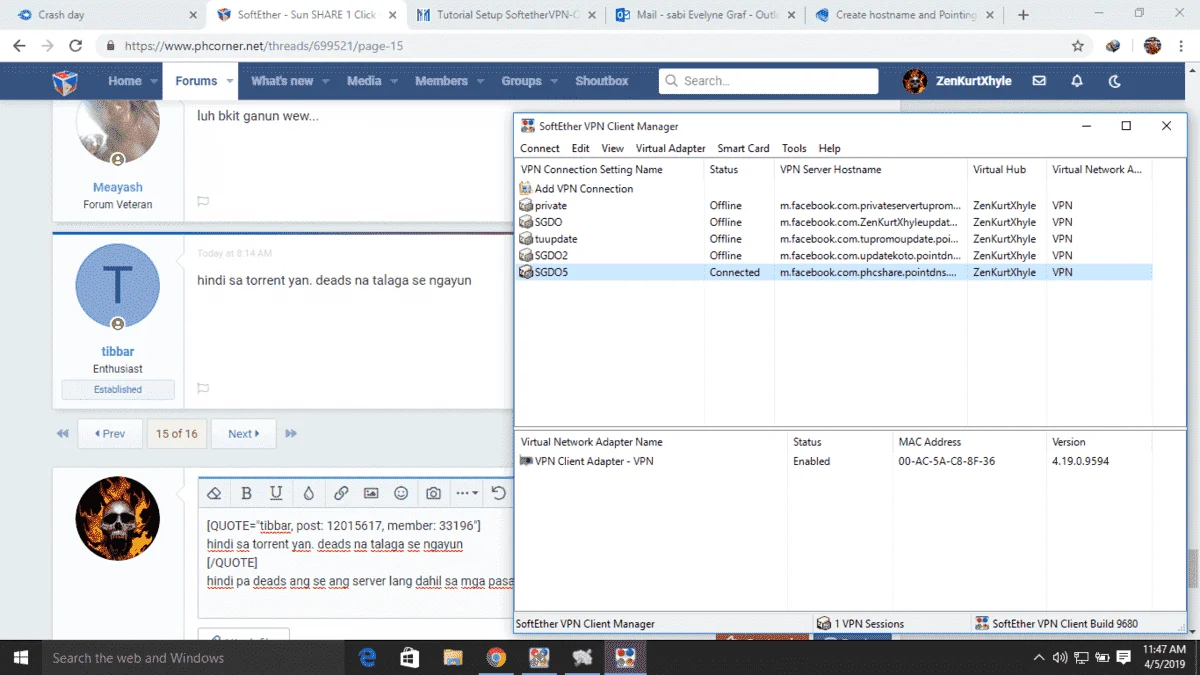
Task: Bookmark page with star icon in address bar
Action: [x=1078, y=46]
